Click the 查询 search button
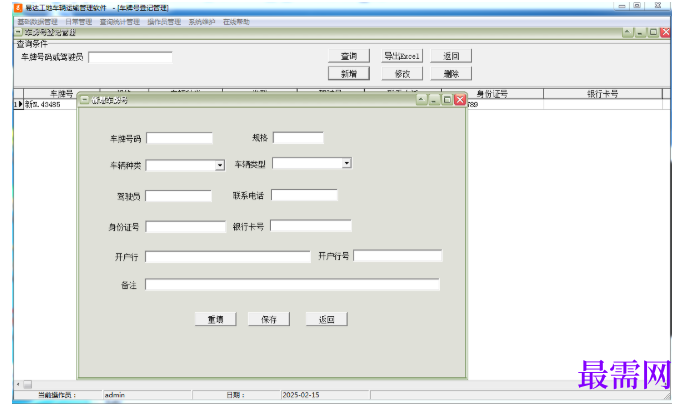690x406 pixels. tap(349, 56)
